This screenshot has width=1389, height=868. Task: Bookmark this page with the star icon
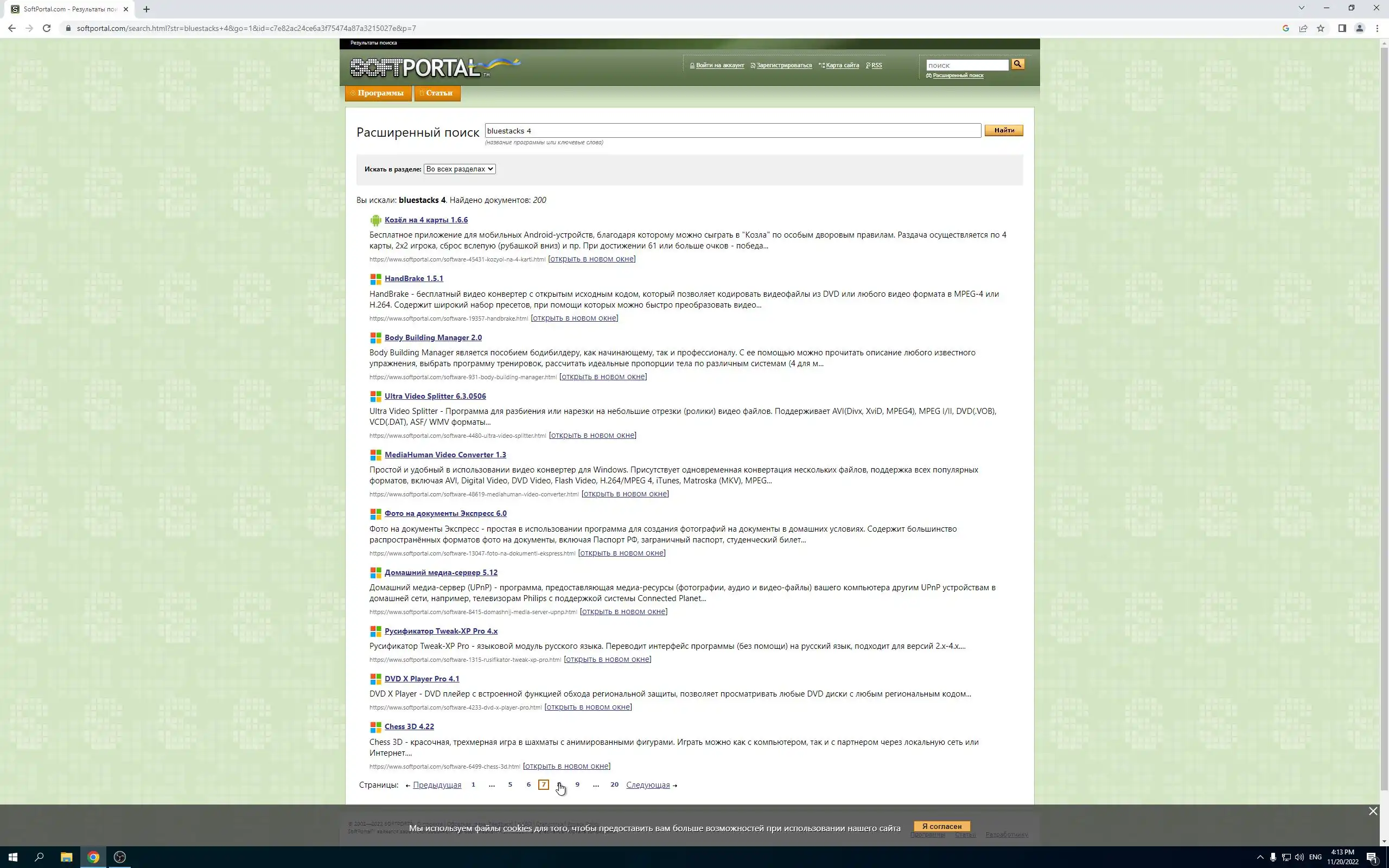(x=1321, y=28)
